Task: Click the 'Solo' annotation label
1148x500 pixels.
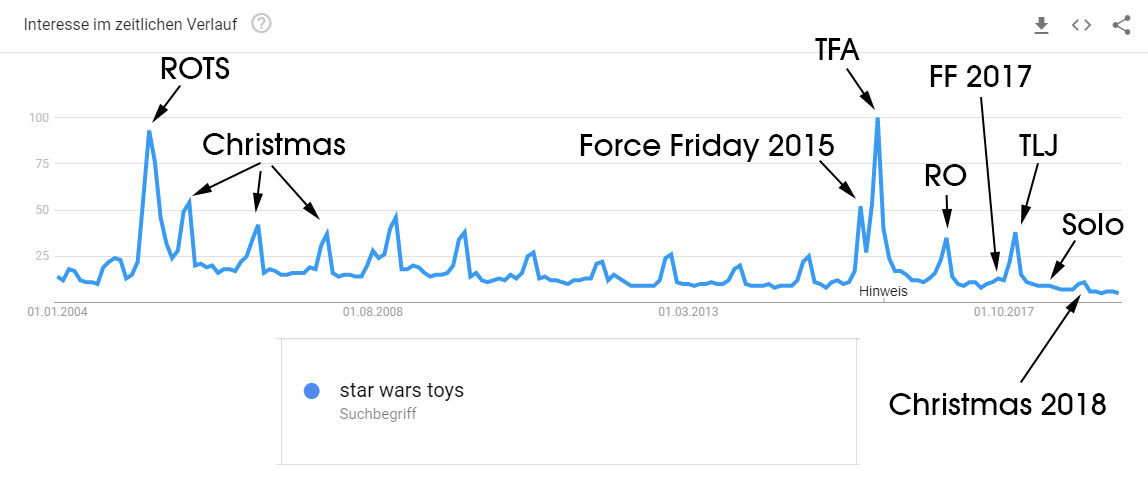Action: (1093, 226)
